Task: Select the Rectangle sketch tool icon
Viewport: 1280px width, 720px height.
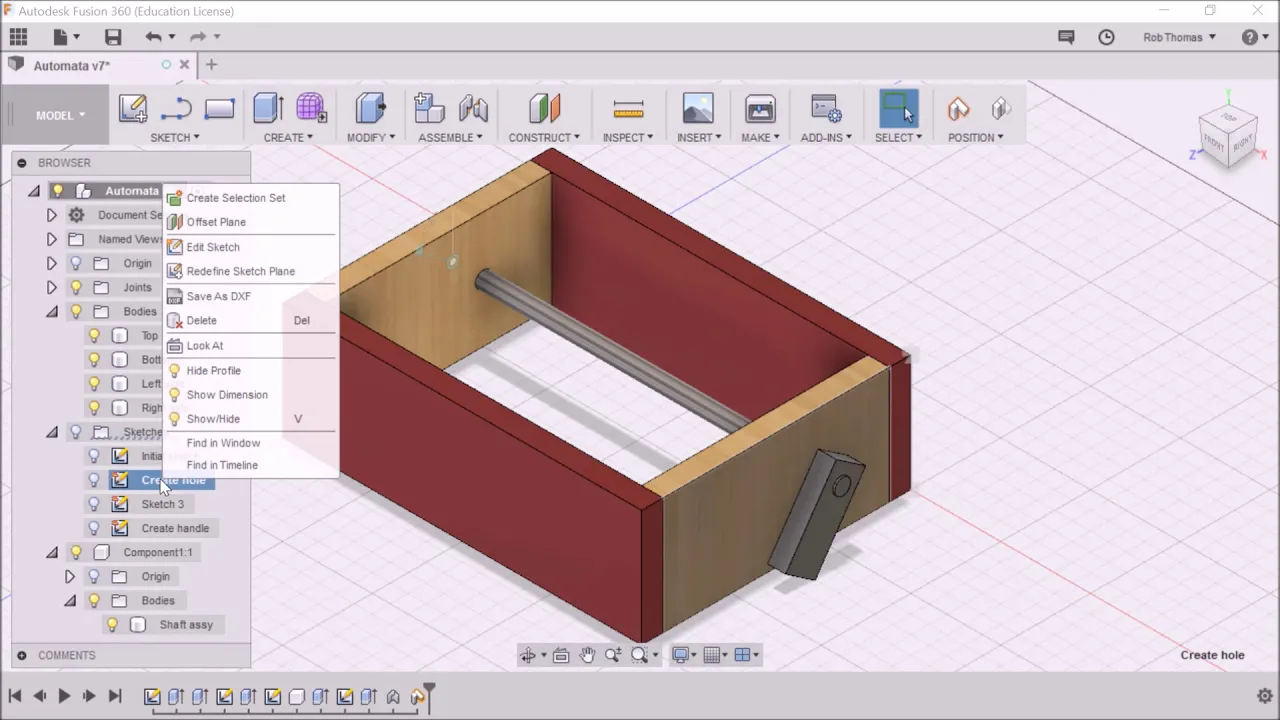Action: click(219, 108)
